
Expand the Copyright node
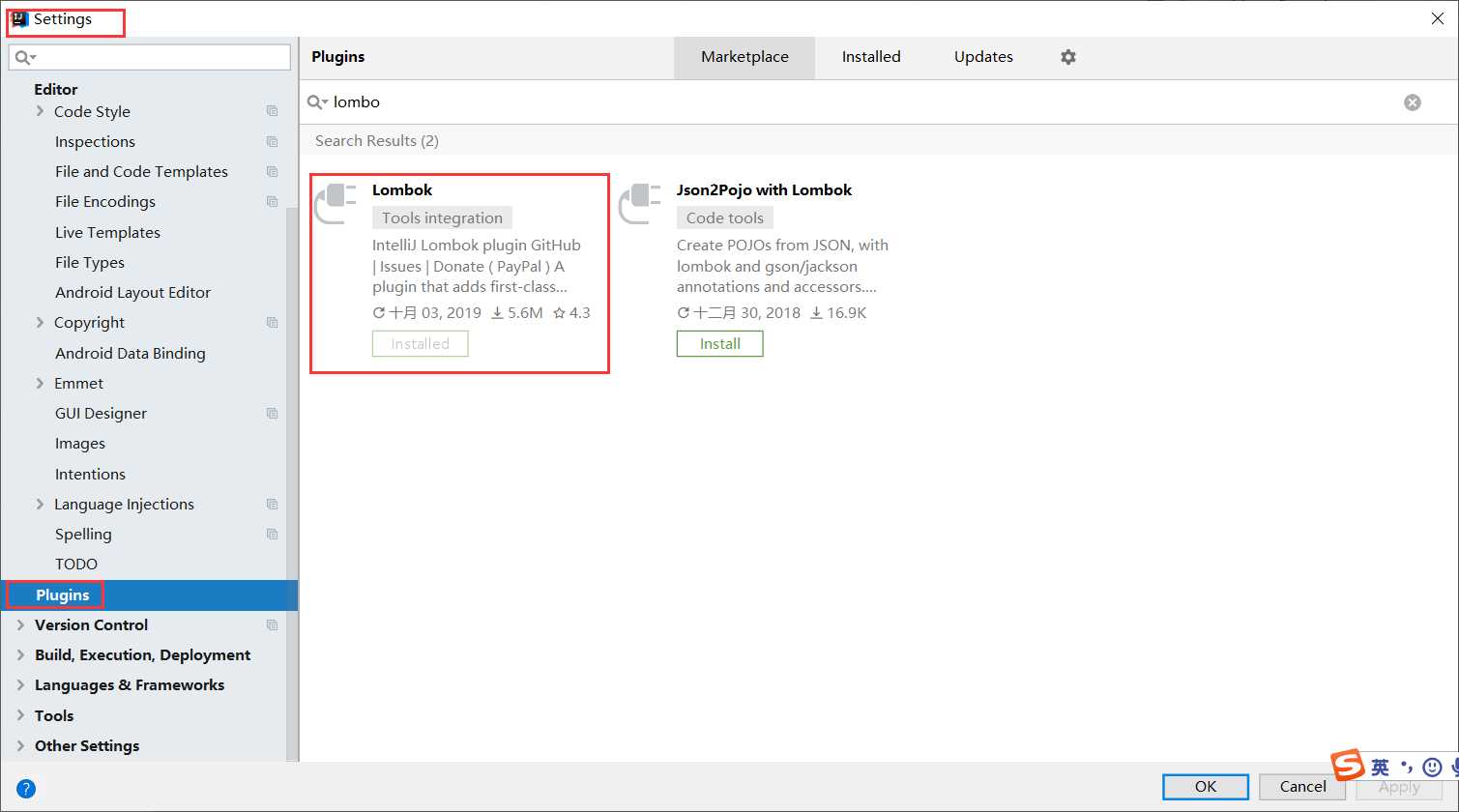click(40, 322)
